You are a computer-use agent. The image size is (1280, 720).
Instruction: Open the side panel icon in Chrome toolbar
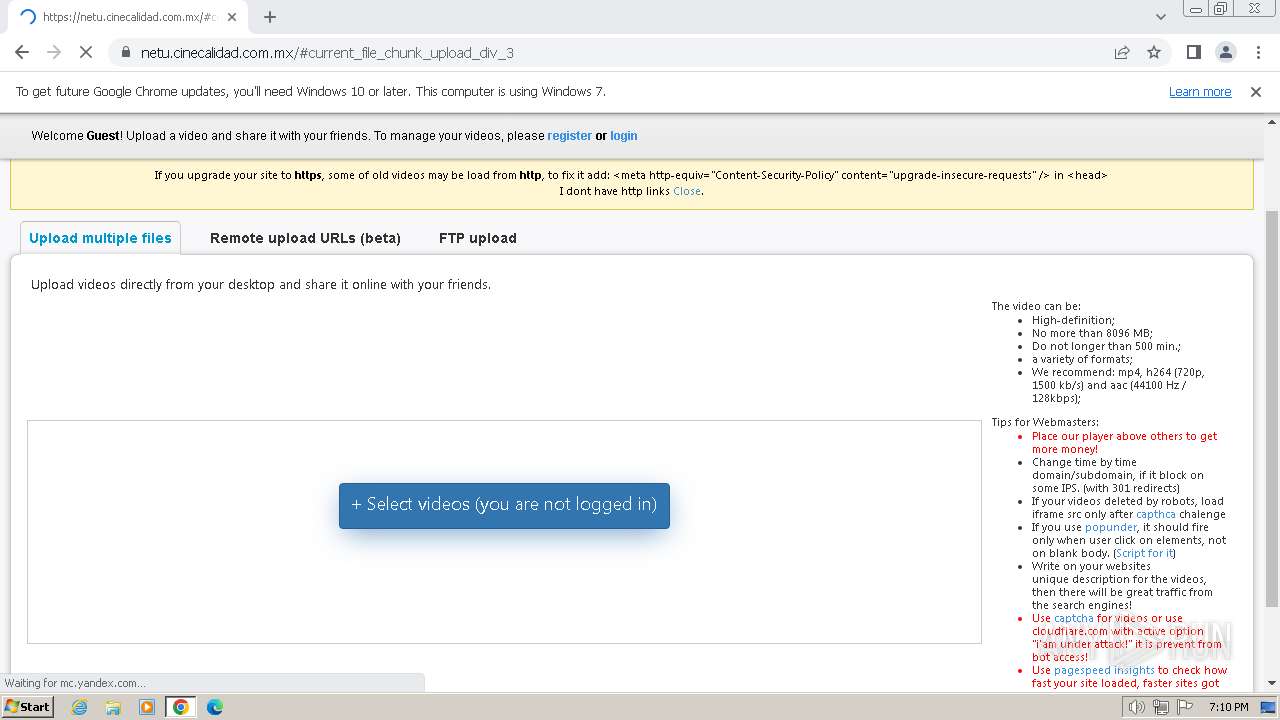tap(1193, 52)
